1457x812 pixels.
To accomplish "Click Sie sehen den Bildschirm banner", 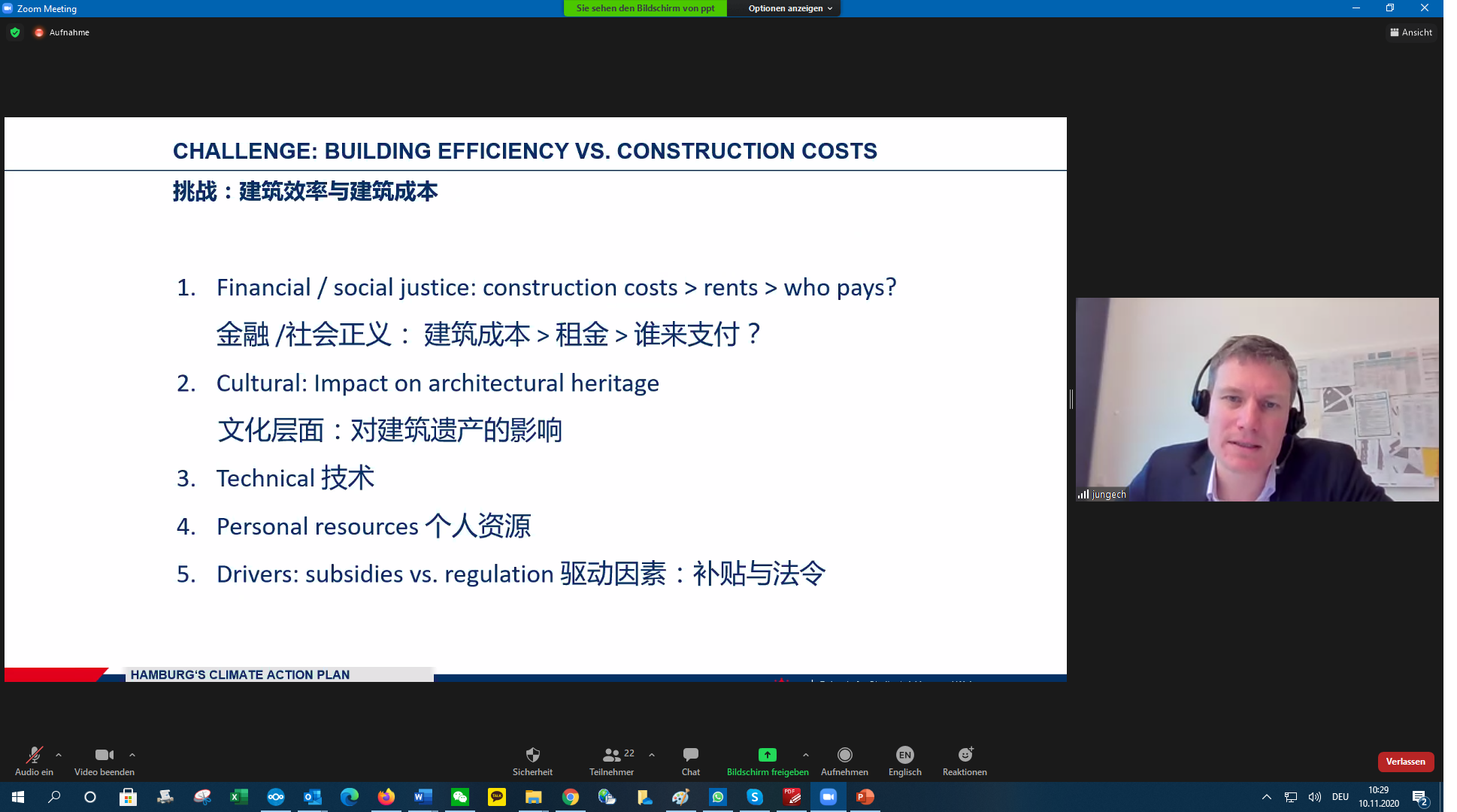I will click(645, 8).
